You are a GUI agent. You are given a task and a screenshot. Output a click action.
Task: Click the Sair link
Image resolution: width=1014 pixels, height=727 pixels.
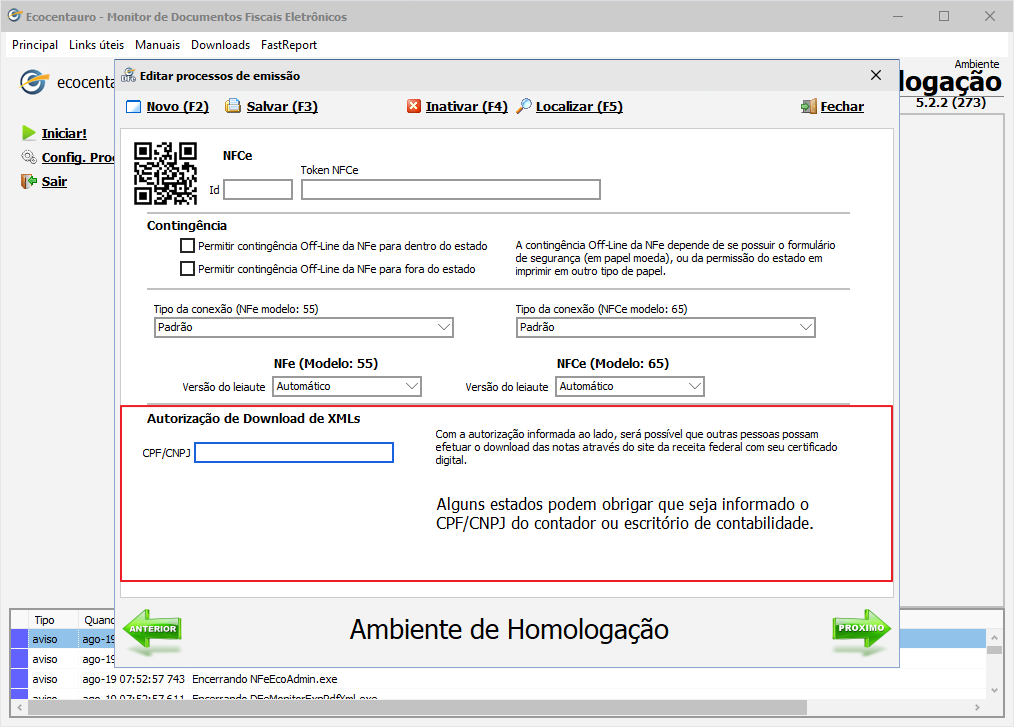click(x=54, y=182)
